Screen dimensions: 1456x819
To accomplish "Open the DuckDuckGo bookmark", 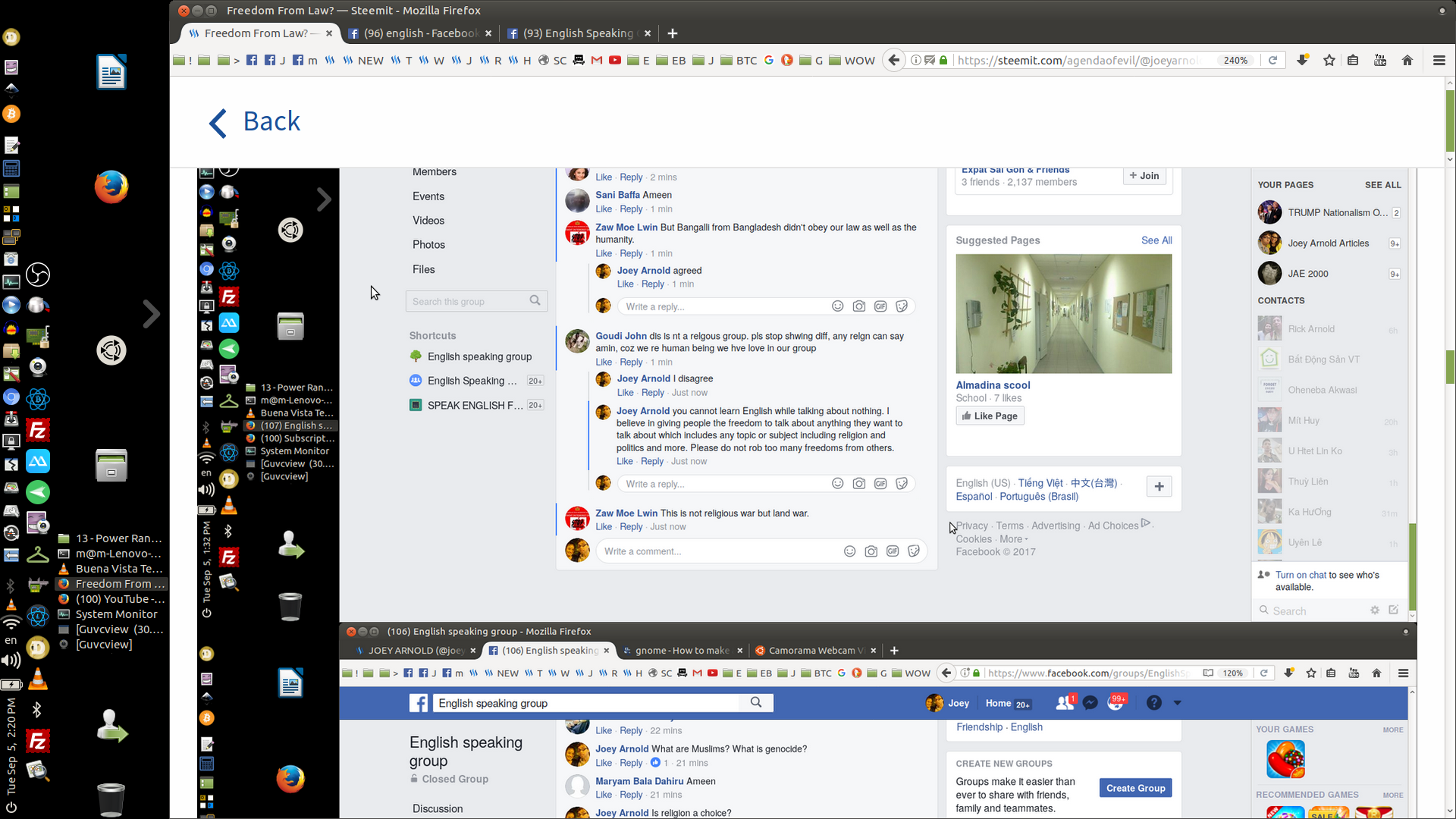I will [x=787, y=61].
